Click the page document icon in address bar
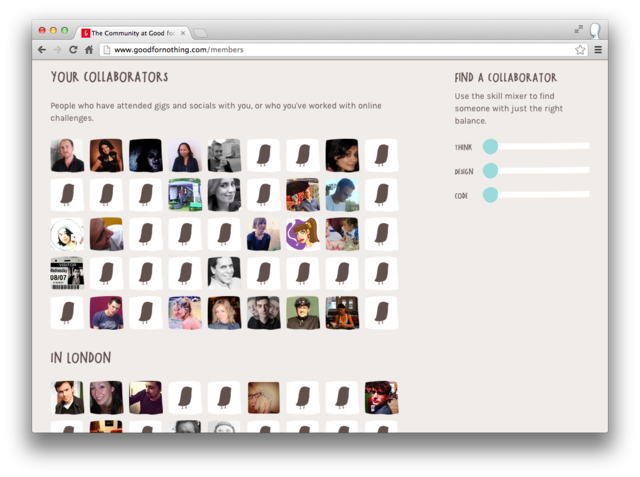 coord(107,50)
